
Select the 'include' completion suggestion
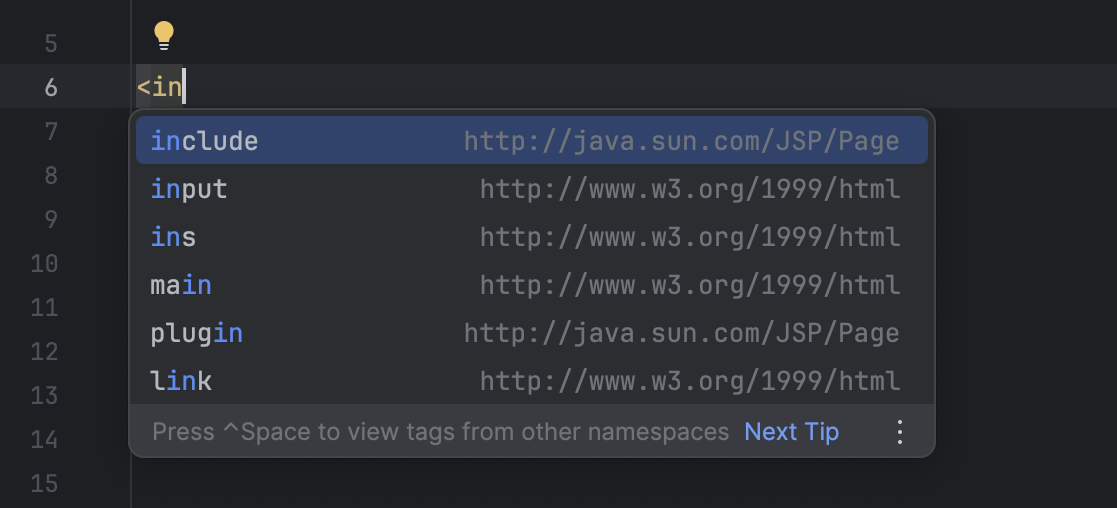click(204, 141)
